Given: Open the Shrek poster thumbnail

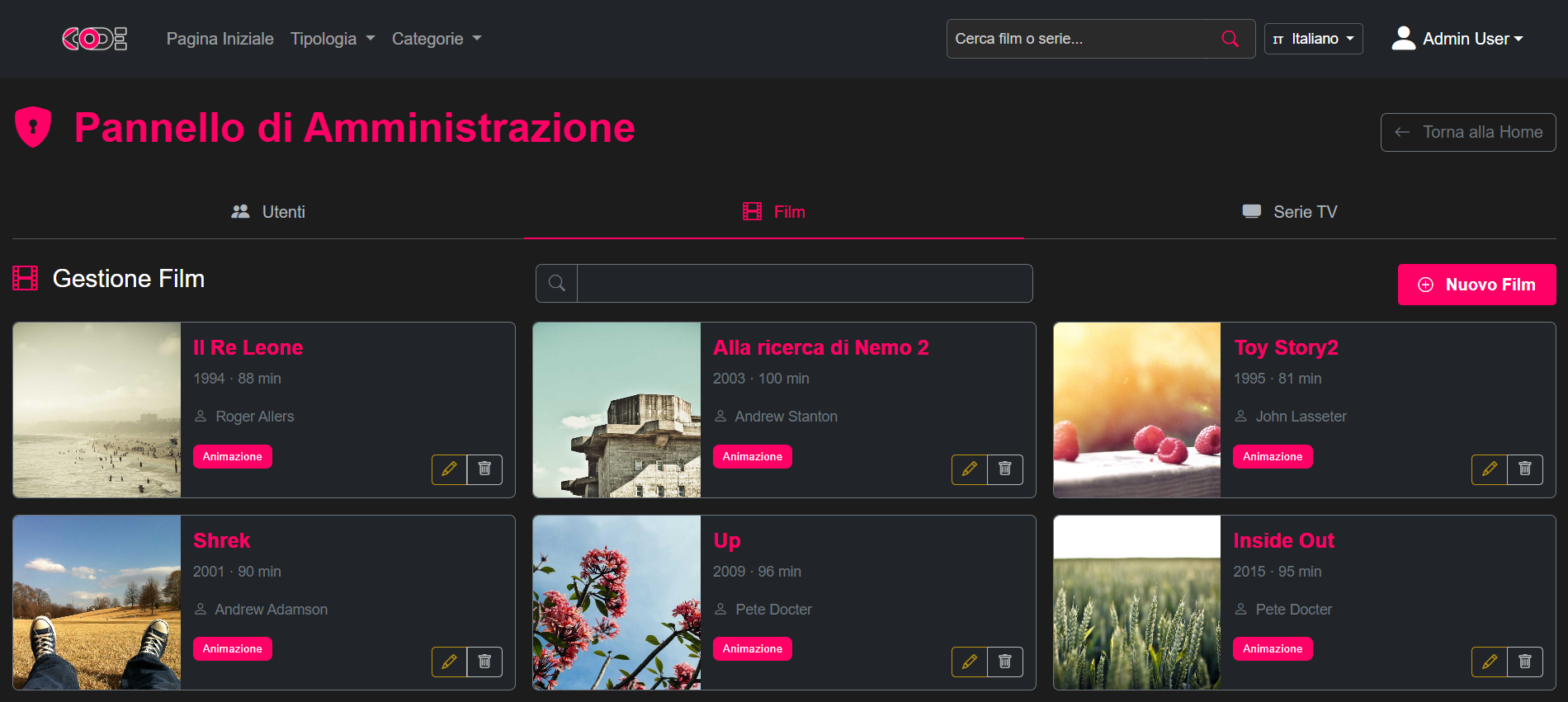Looking at the screenshot, I should [x=97, y=602].
